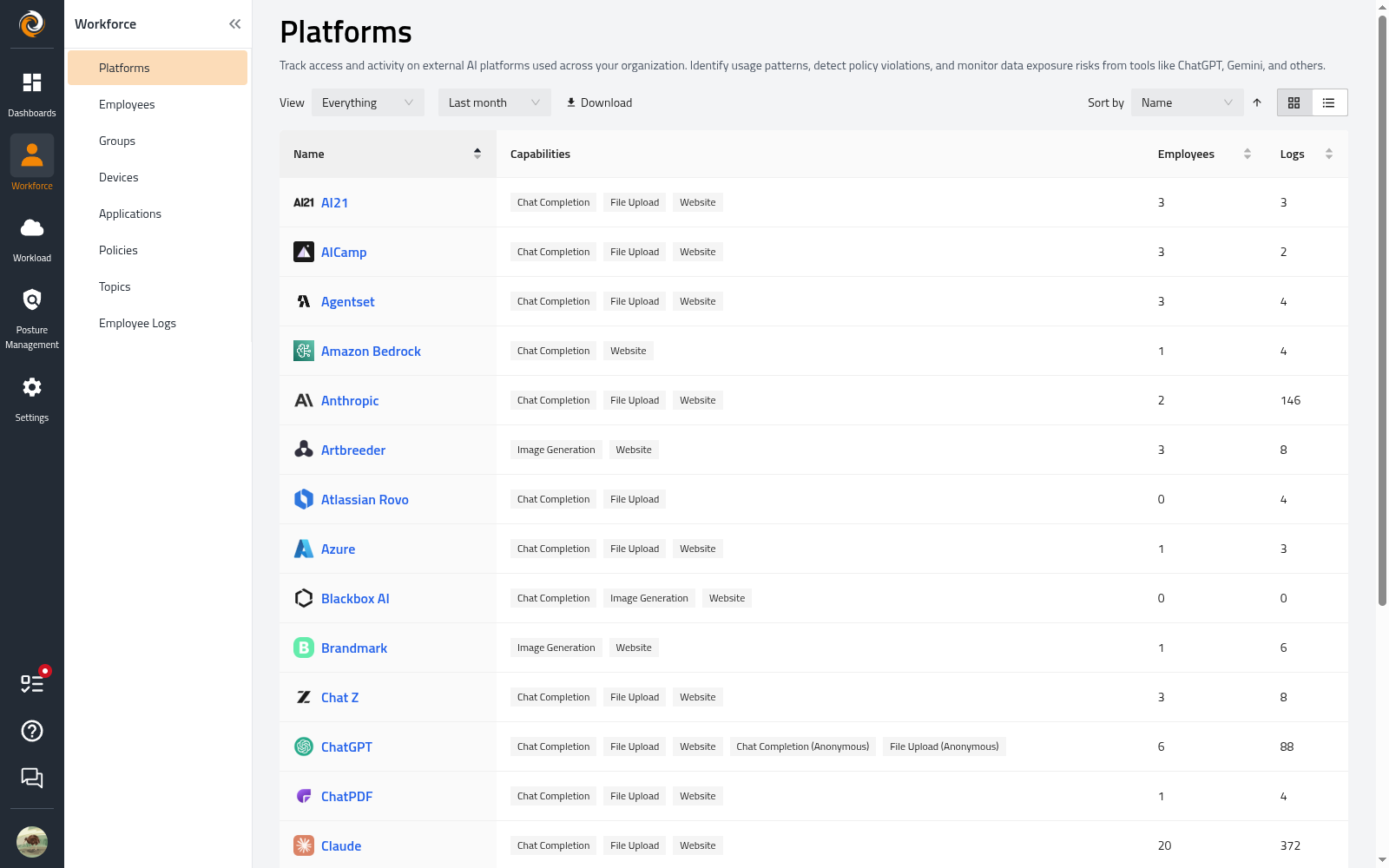Go to Employee Logs in sidebar
Screen dimensions: 1389x868
[x=157, y=323]
